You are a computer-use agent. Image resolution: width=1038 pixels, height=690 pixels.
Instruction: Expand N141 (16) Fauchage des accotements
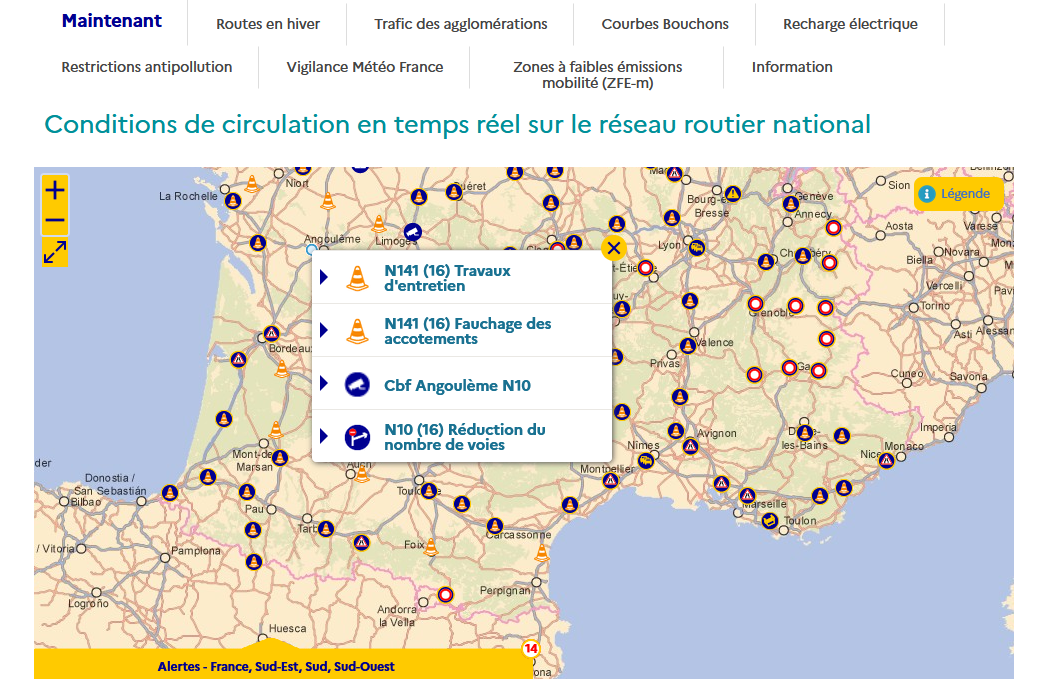pos(324,331)
